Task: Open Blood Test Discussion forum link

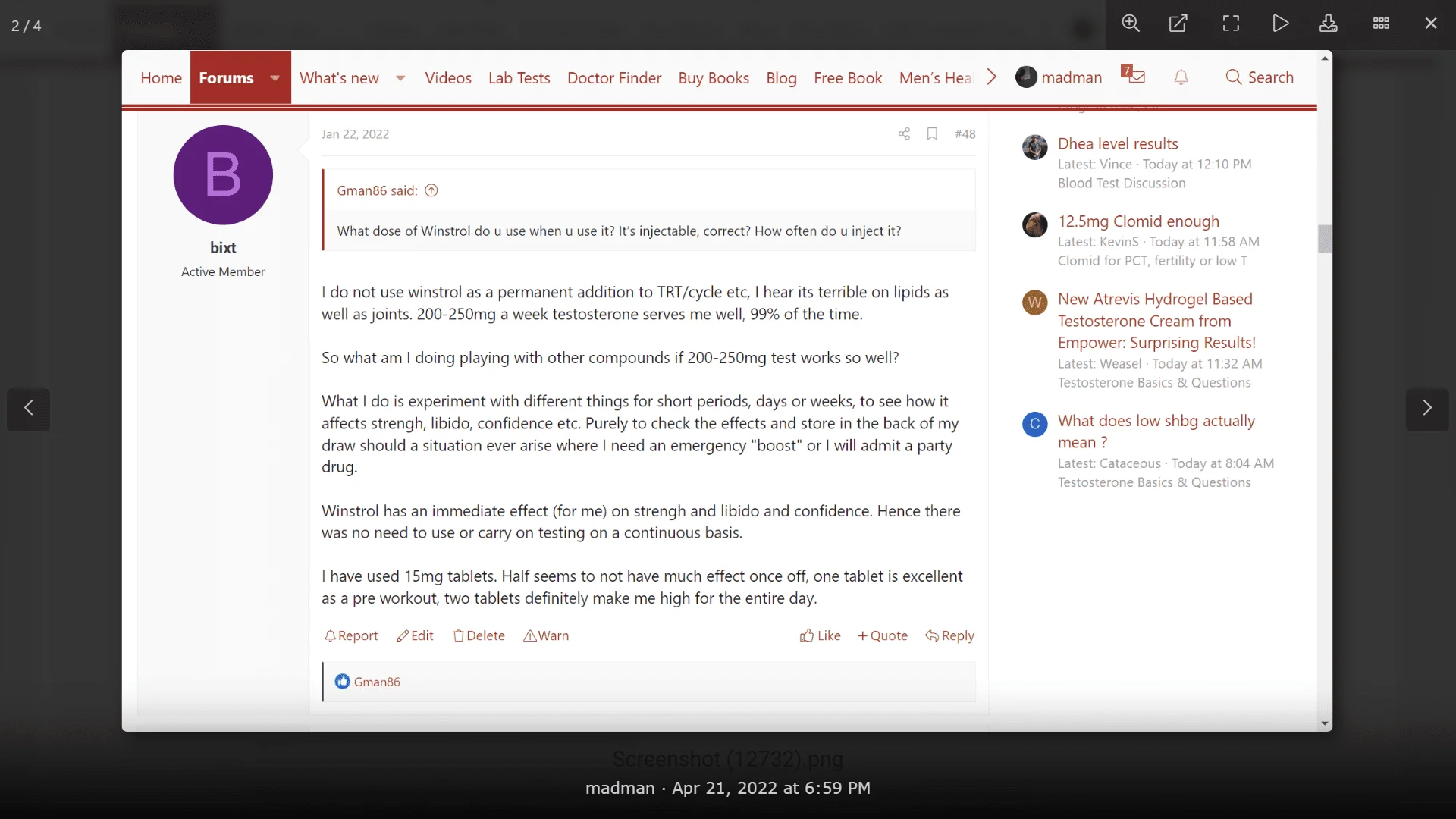Action: click(1122, 183)
